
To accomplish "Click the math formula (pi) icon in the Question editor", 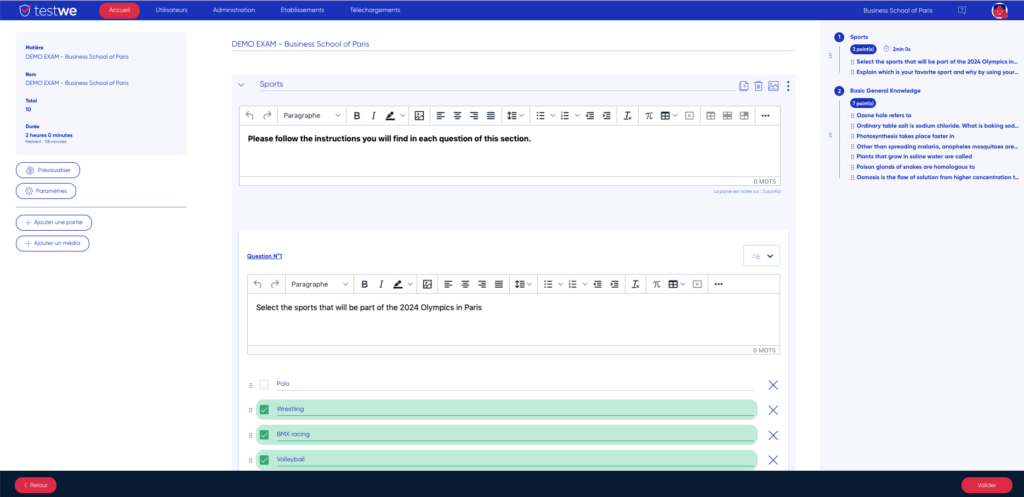I will (x=655, y=284).
